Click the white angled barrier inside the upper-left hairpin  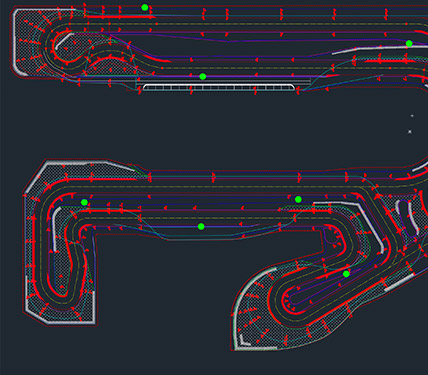coord(63,40)
